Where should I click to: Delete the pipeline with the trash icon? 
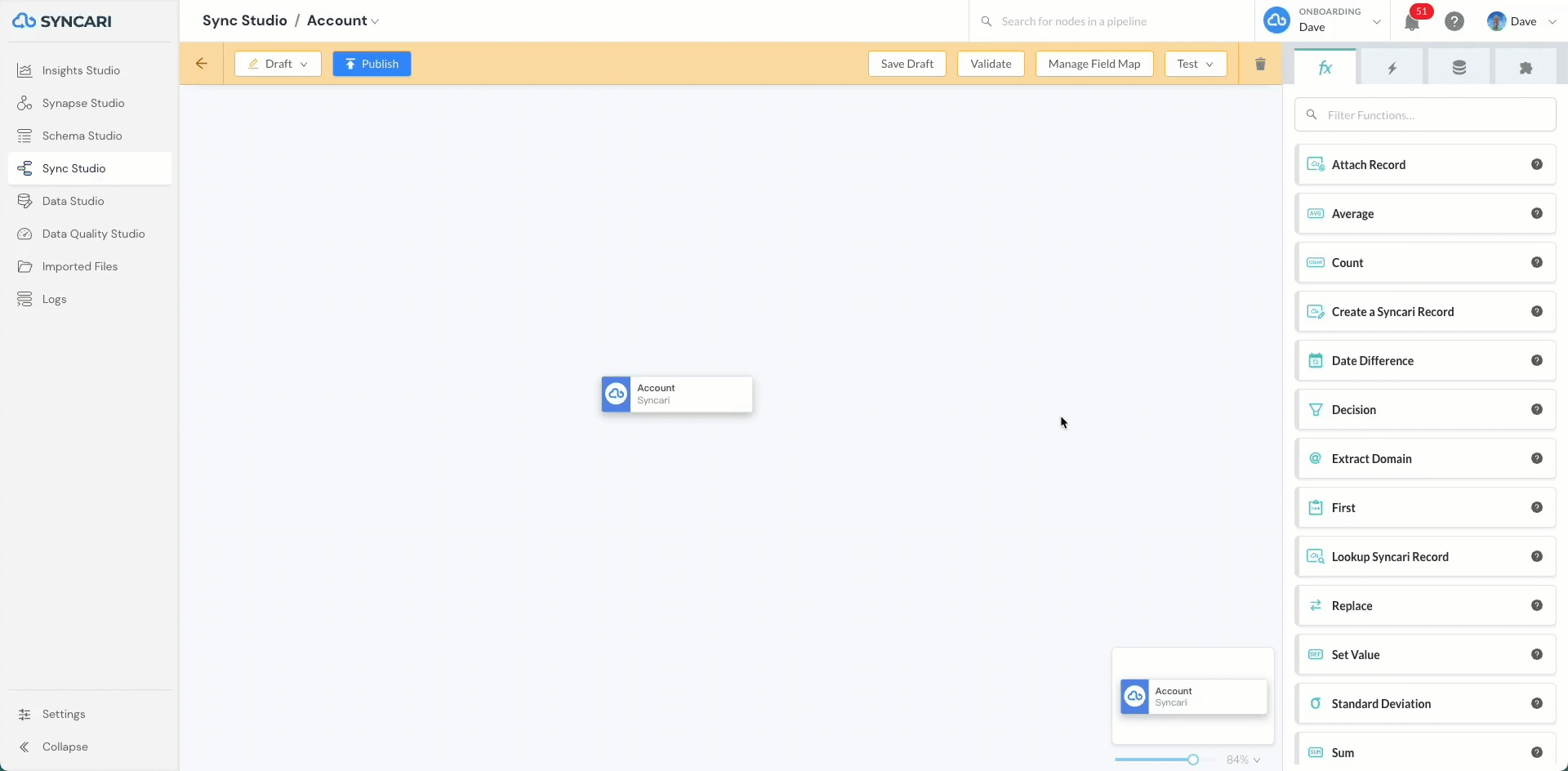click(x=1260, y=64)
